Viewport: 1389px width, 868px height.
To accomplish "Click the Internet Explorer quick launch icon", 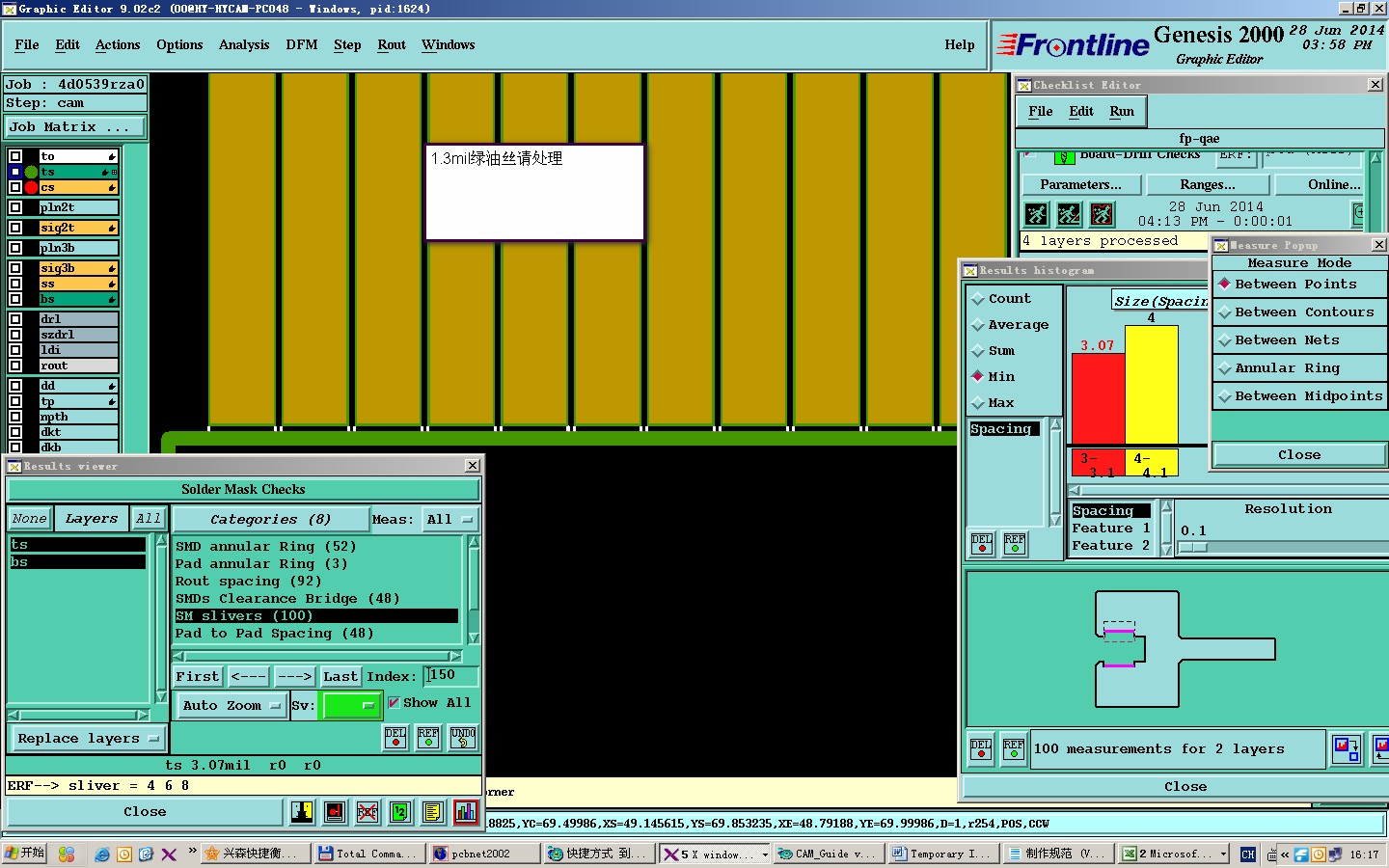I will pos(102,854).
